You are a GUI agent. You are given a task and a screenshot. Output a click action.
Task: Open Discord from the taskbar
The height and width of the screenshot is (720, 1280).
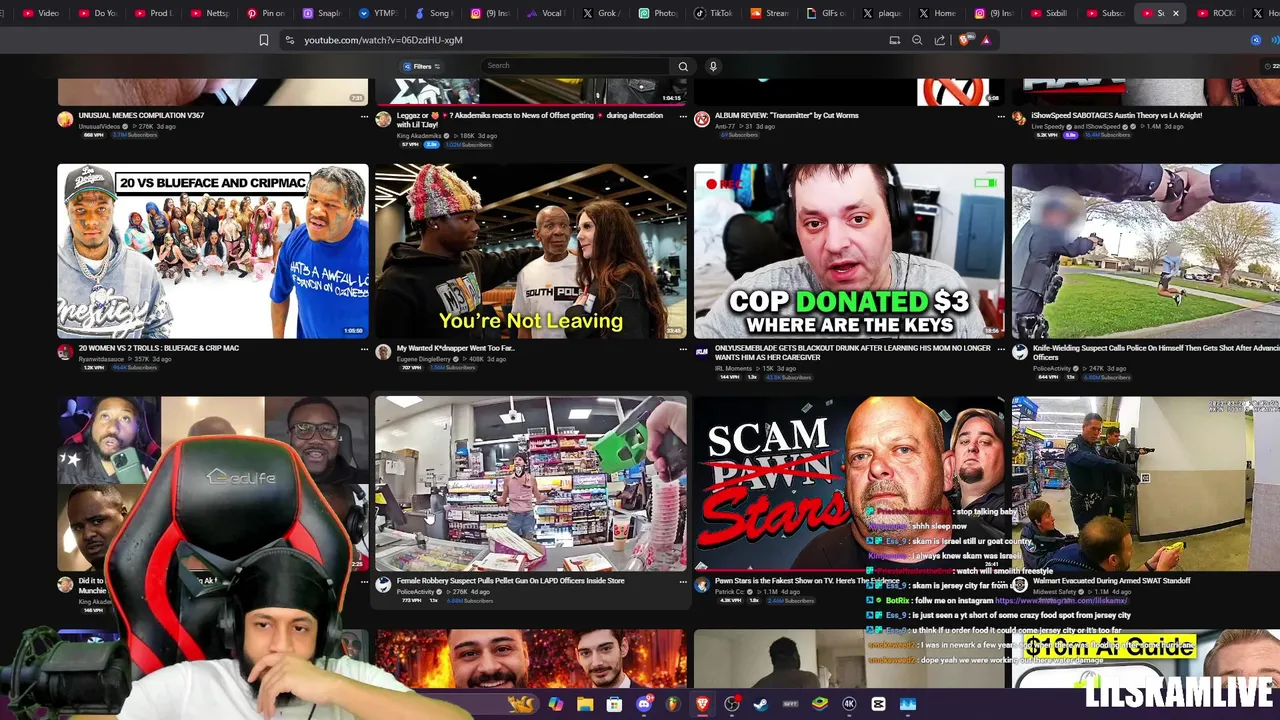coord(644,704)
